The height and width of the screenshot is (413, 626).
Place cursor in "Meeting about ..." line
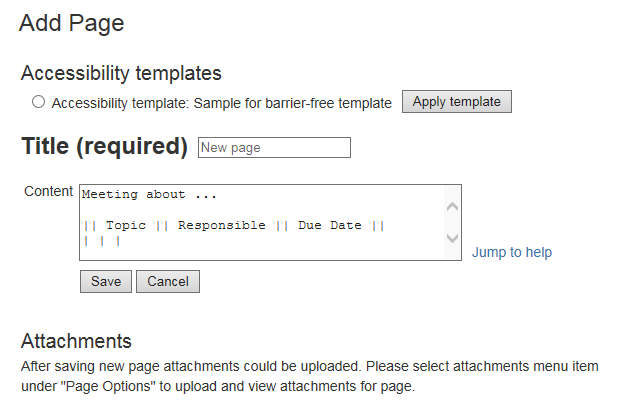pyautogui.click(x=150, y=195)
